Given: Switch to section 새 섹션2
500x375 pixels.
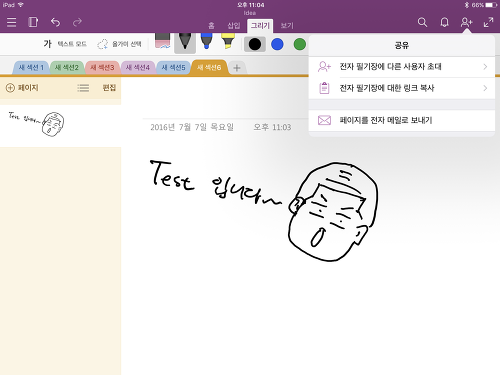Looking at the screenshot, I should pos(67,68).
